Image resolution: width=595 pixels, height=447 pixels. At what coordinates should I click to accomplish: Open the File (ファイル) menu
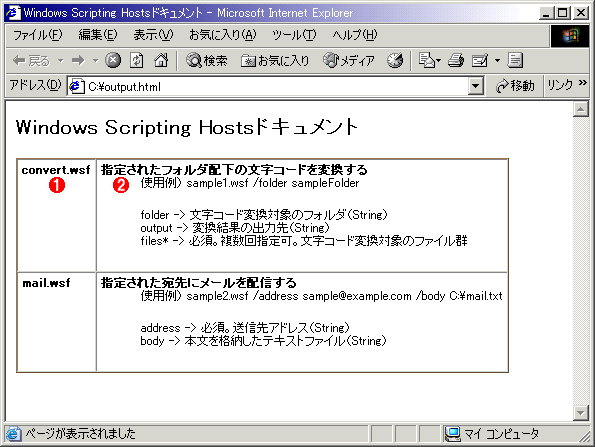tap(38, 35)
